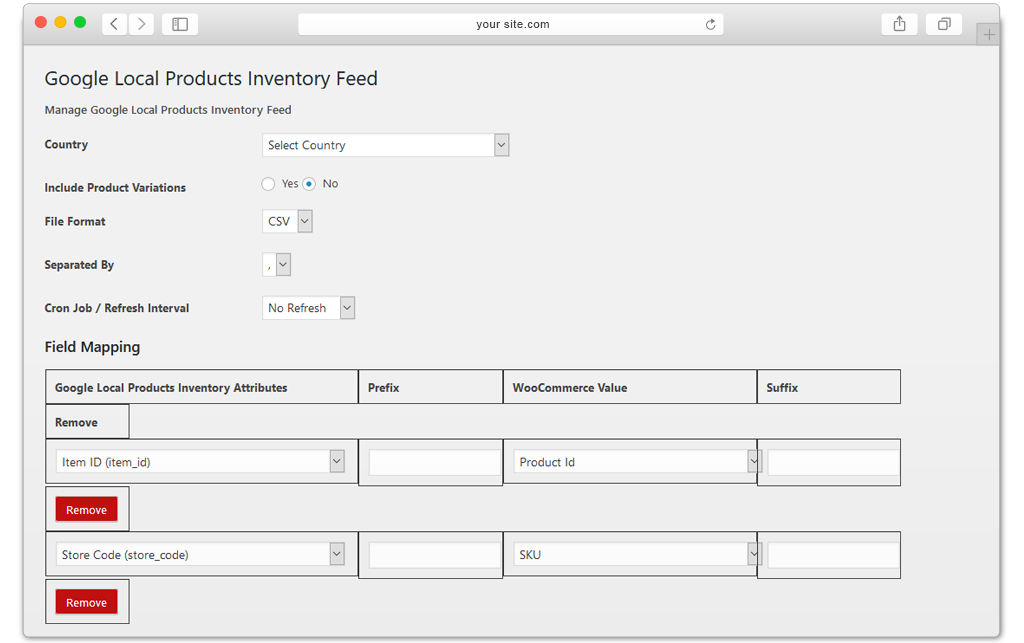This screenshot has width=1024, height=643.
Task: Click the Field Mapping heading
Action: click(92, 347)
